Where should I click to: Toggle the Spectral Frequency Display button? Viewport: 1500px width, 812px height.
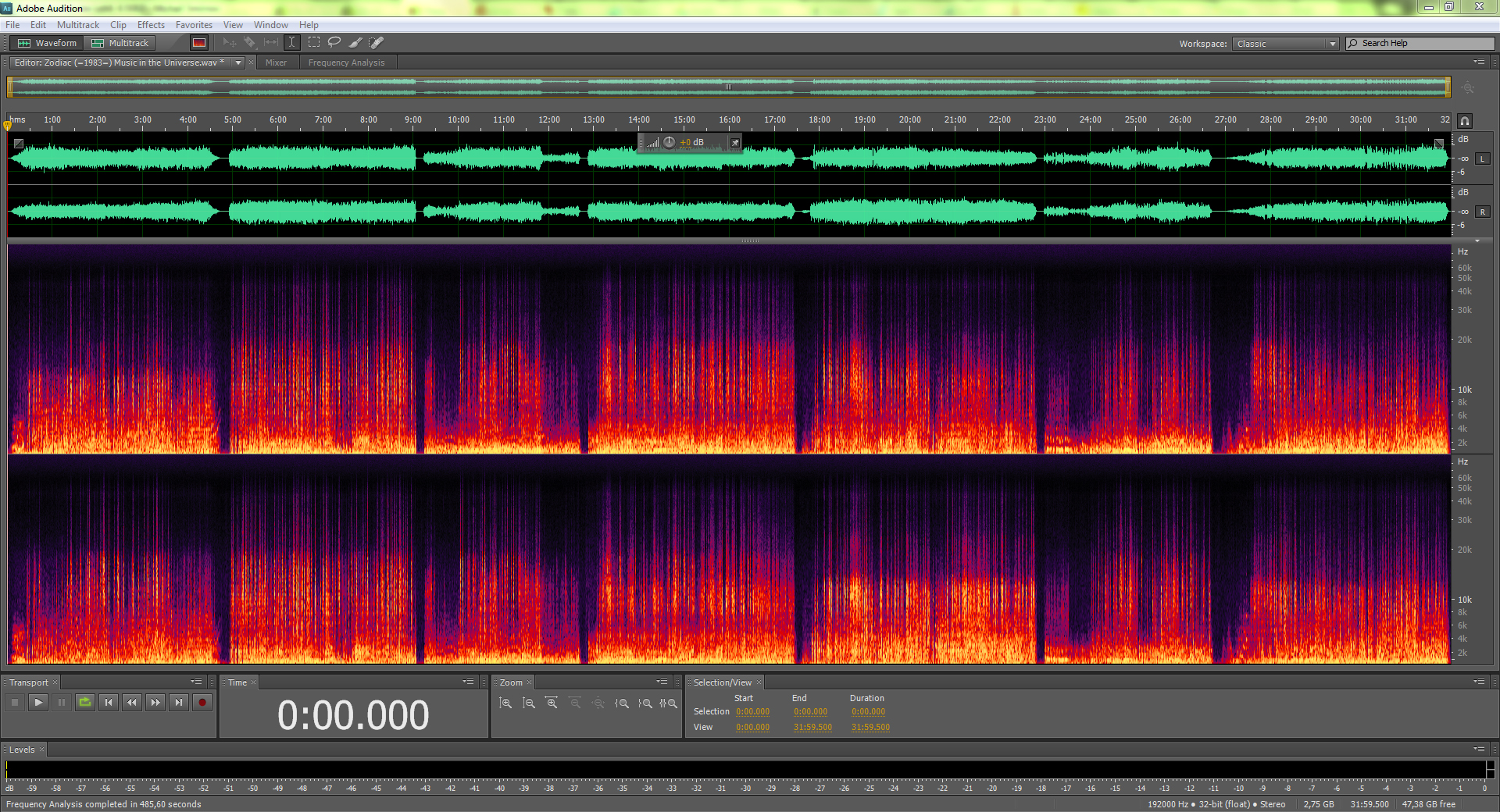[199, 43]
